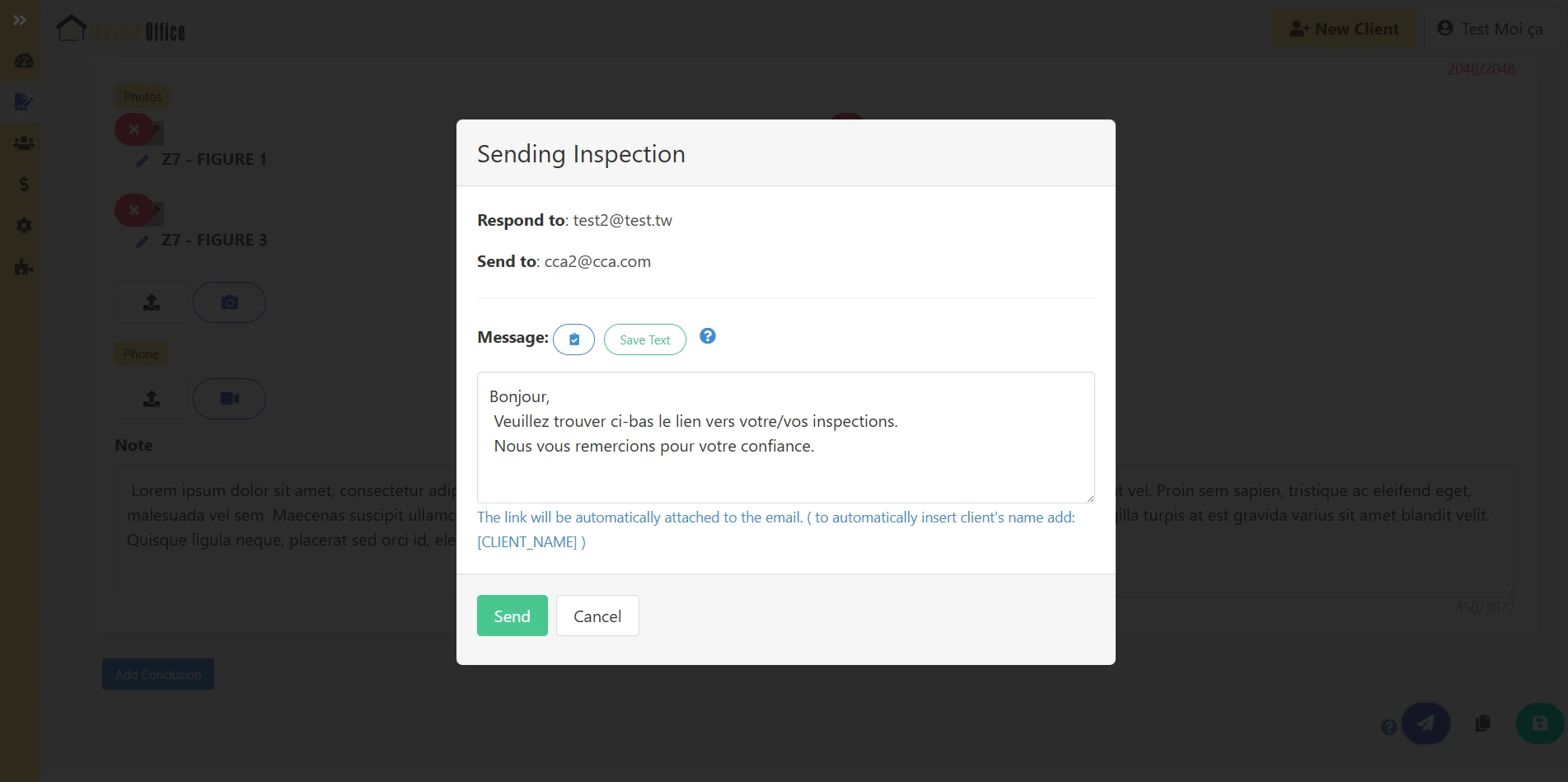Open the inspections edit icon in sidebar

[x=24, y=102]
